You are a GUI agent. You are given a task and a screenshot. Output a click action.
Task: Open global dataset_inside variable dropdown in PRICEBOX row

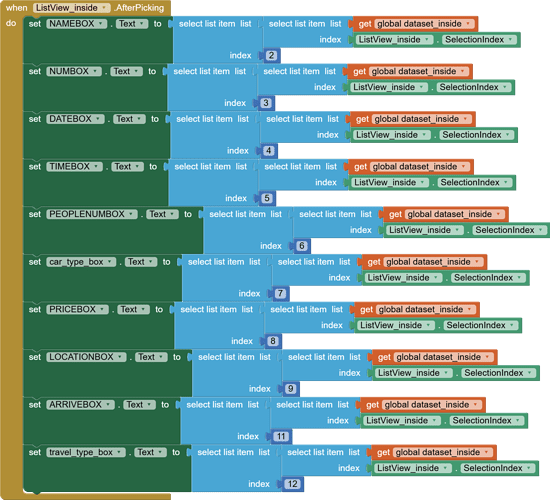coord(426,309)
